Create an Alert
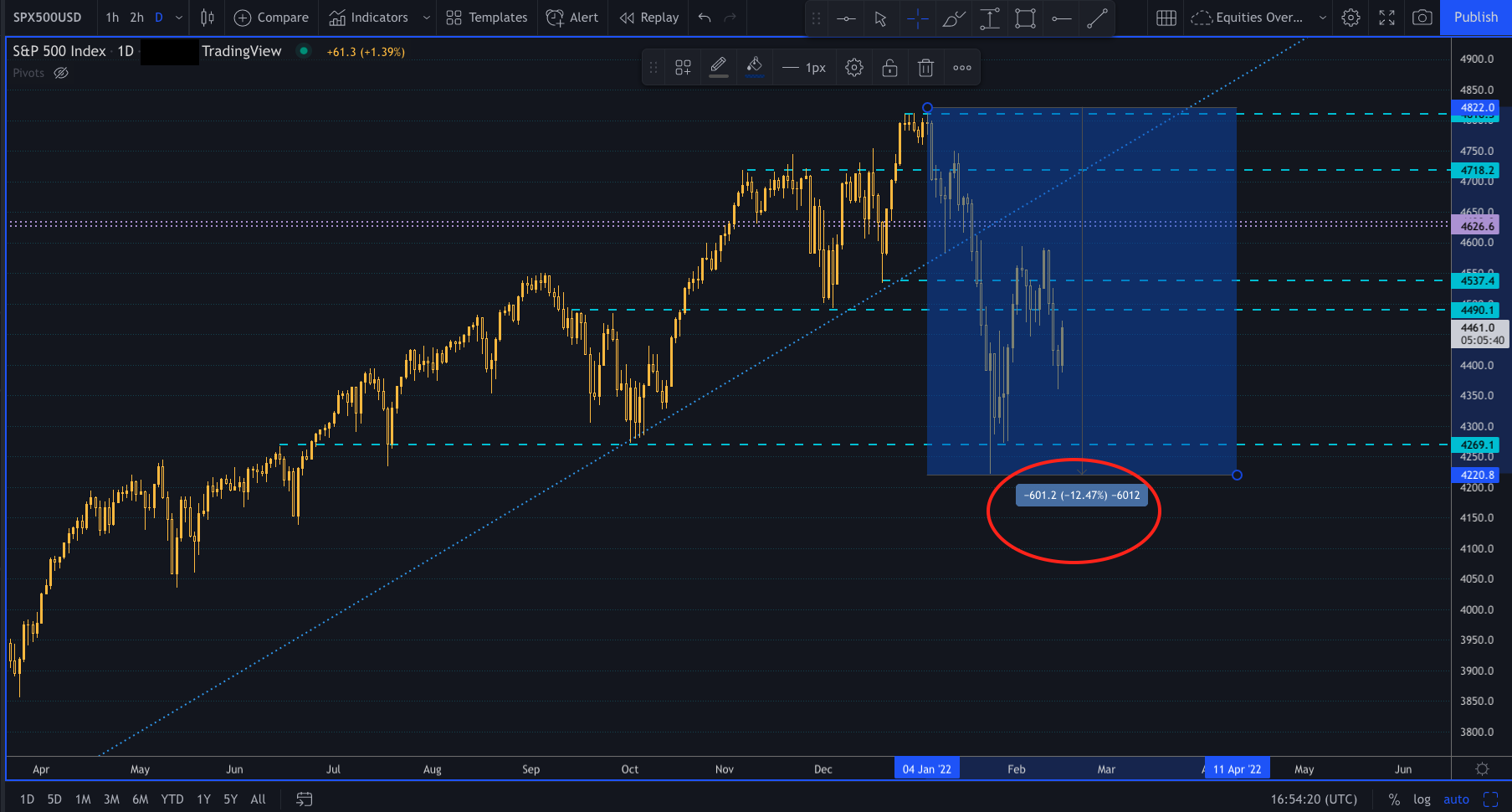This screenshot has height=812, width=1512. tap(572, 17)
